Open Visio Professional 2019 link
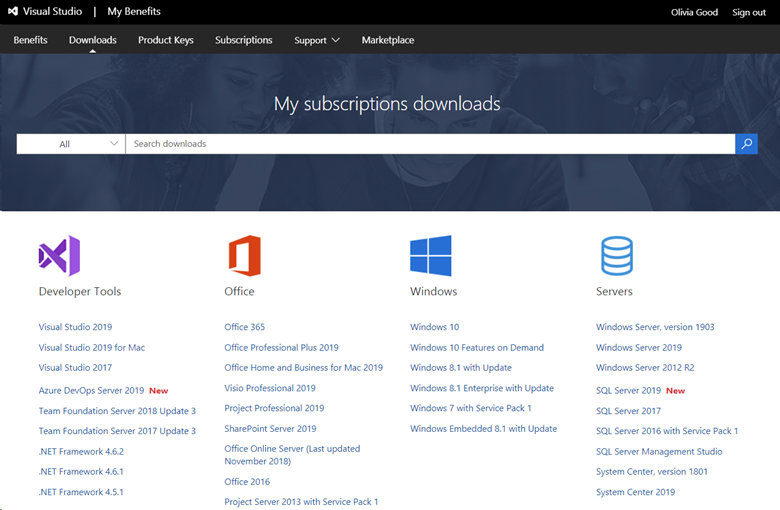 tap(270, 388)
